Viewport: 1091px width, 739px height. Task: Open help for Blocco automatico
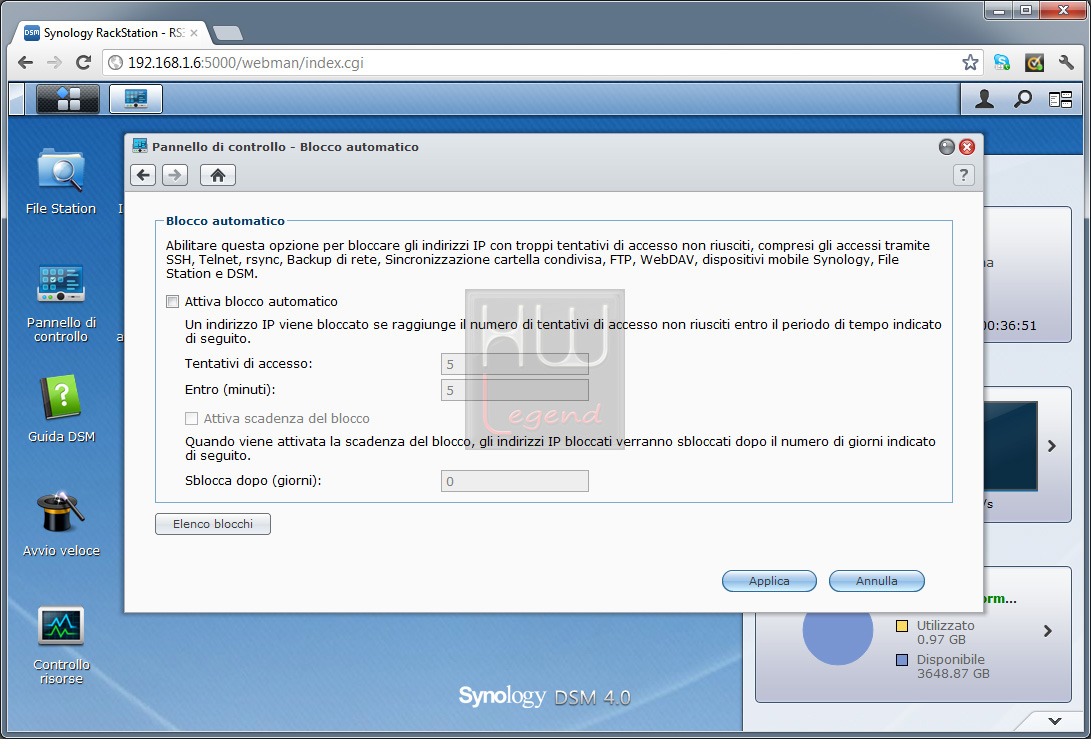pyautogui.click(x=964, y=175)
